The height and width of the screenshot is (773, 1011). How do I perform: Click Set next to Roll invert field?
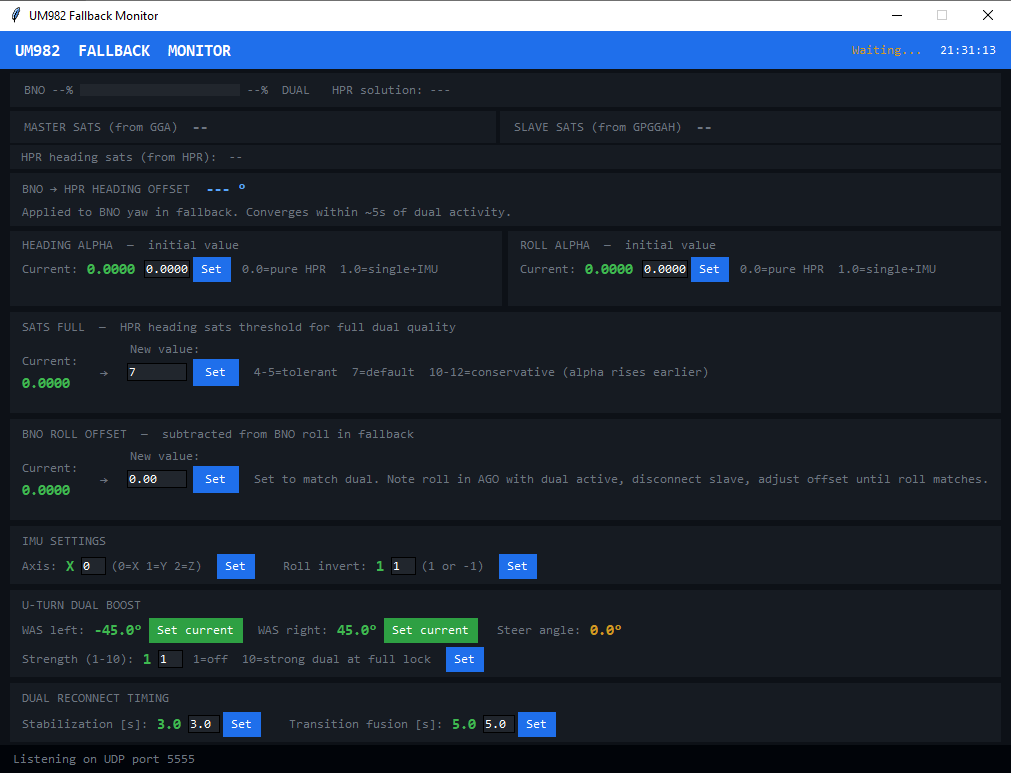(x=517, y=567)
